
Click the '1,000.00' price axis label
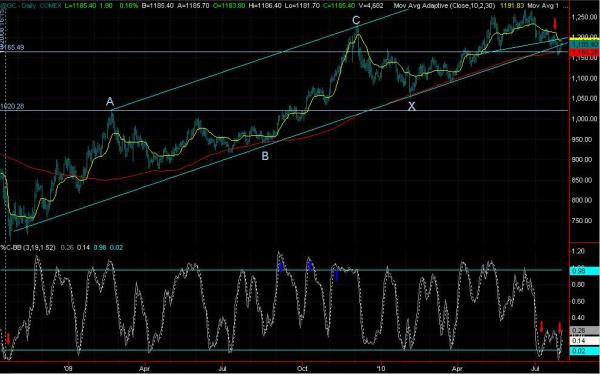[584, 119]
